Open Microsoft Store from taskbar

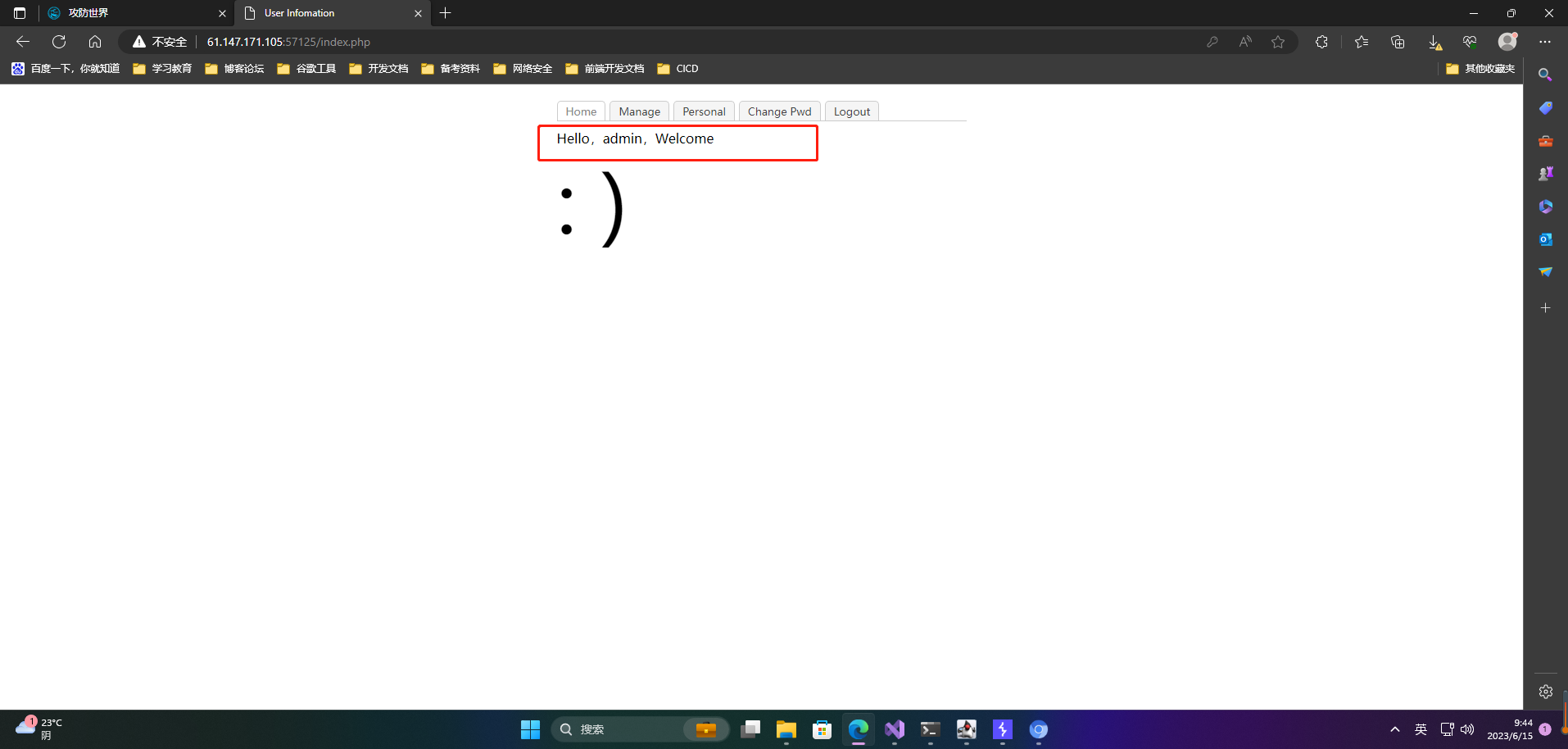822,729
